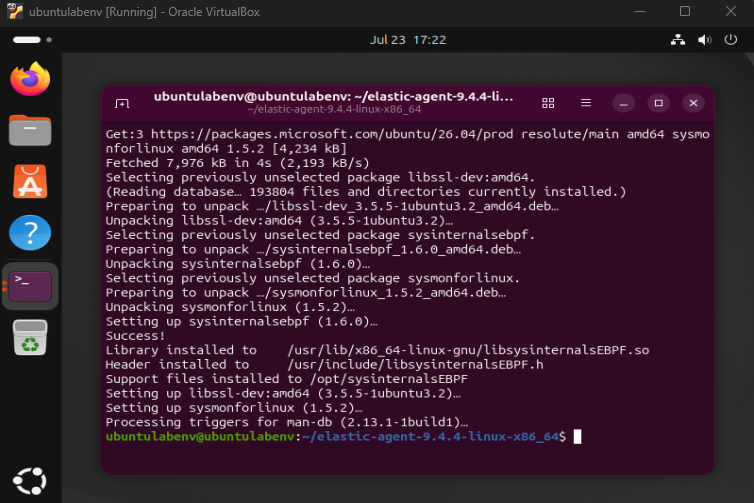Click 'Fetched 7,976 kB in 4s' line
Screen dimensions: 754x503
tap(237, 163)
